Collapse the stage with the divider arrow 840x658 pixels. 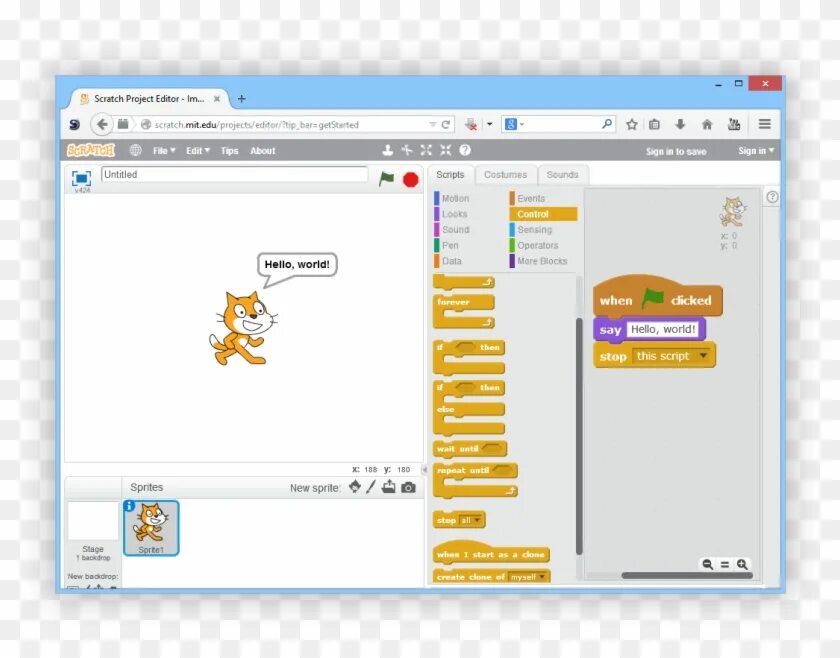point(424,470)
